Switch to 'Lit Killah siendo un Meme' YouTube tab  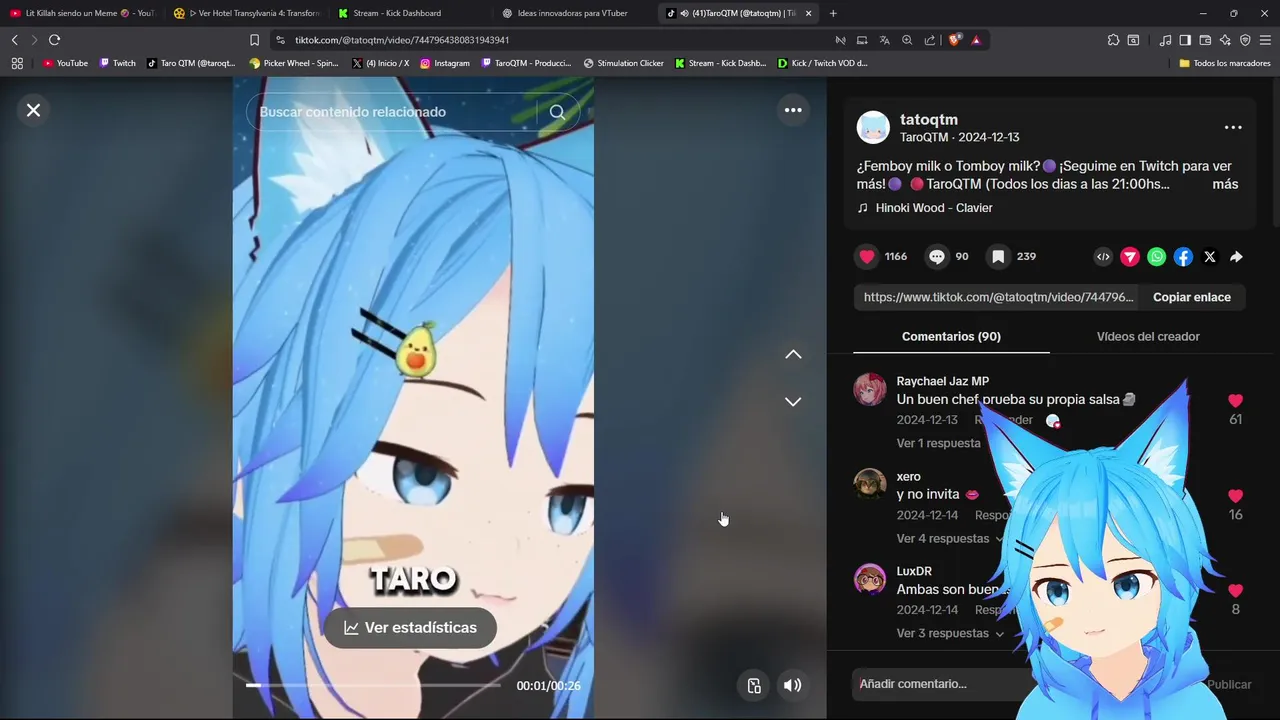(x=82, y=13)
